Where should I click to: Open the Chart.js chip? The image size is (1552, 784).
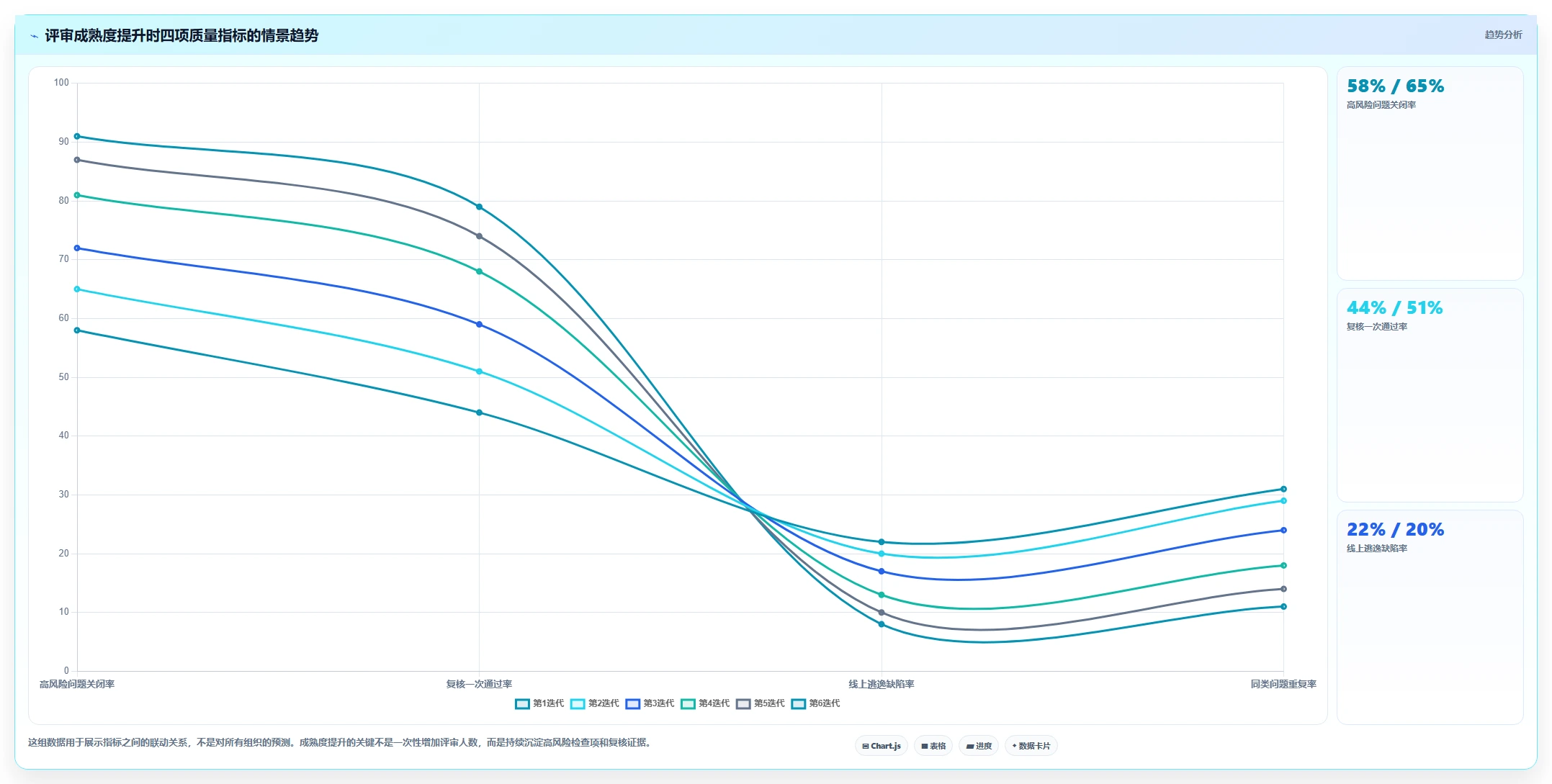(882, 746)
